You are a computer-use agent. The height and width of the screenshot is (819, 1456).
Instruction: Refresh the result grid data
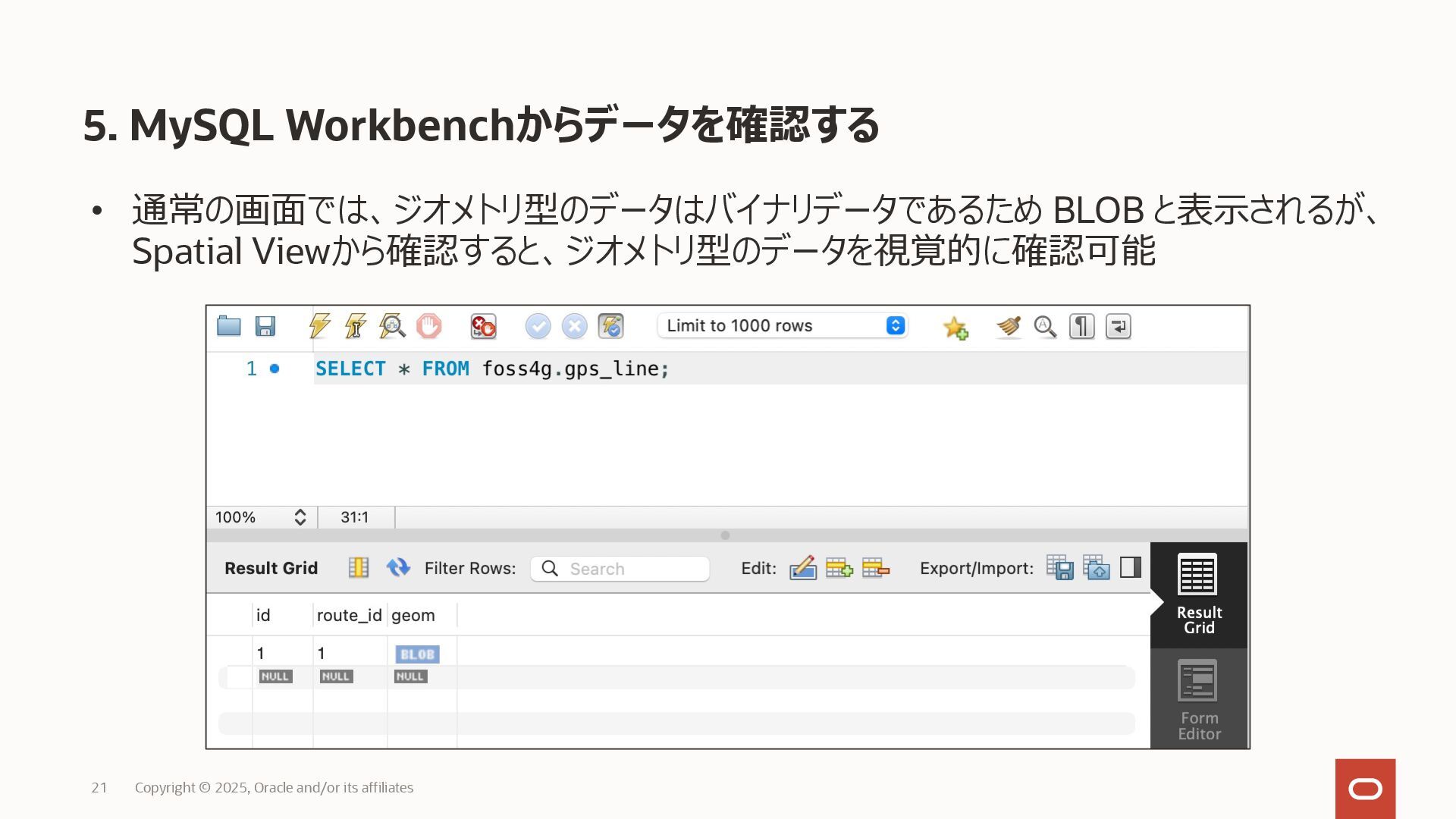[398, 567]
